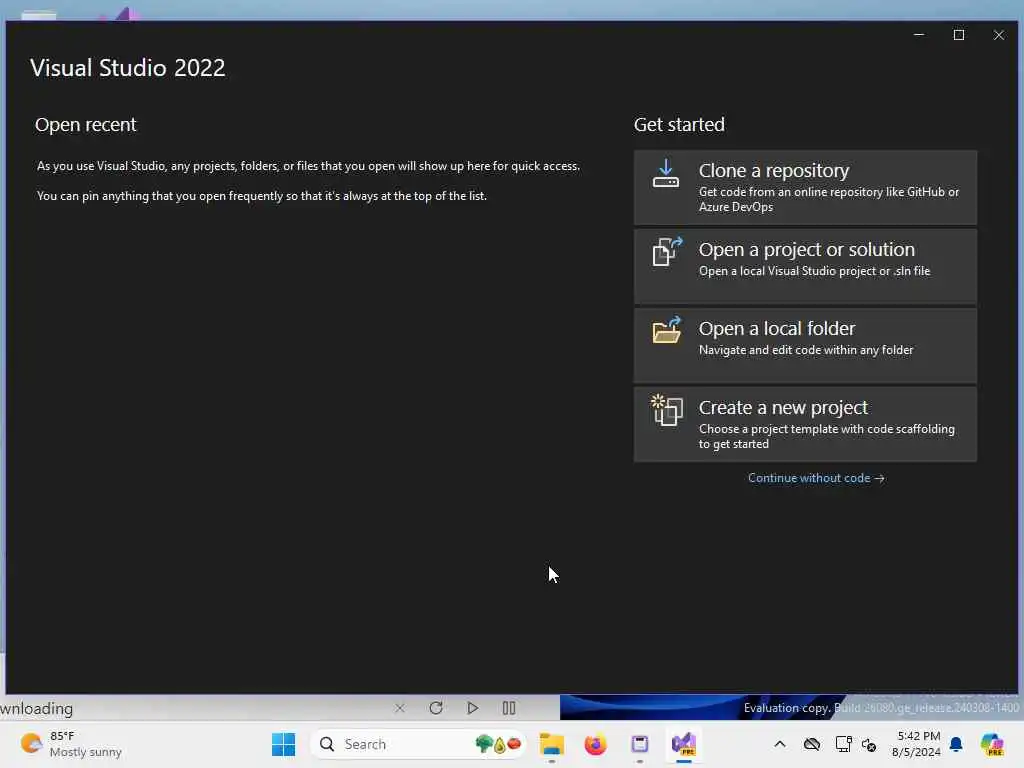Open the Copilot Preview taskbar icon
Screen dimensions: 1024x768
(x=992, y=744)
